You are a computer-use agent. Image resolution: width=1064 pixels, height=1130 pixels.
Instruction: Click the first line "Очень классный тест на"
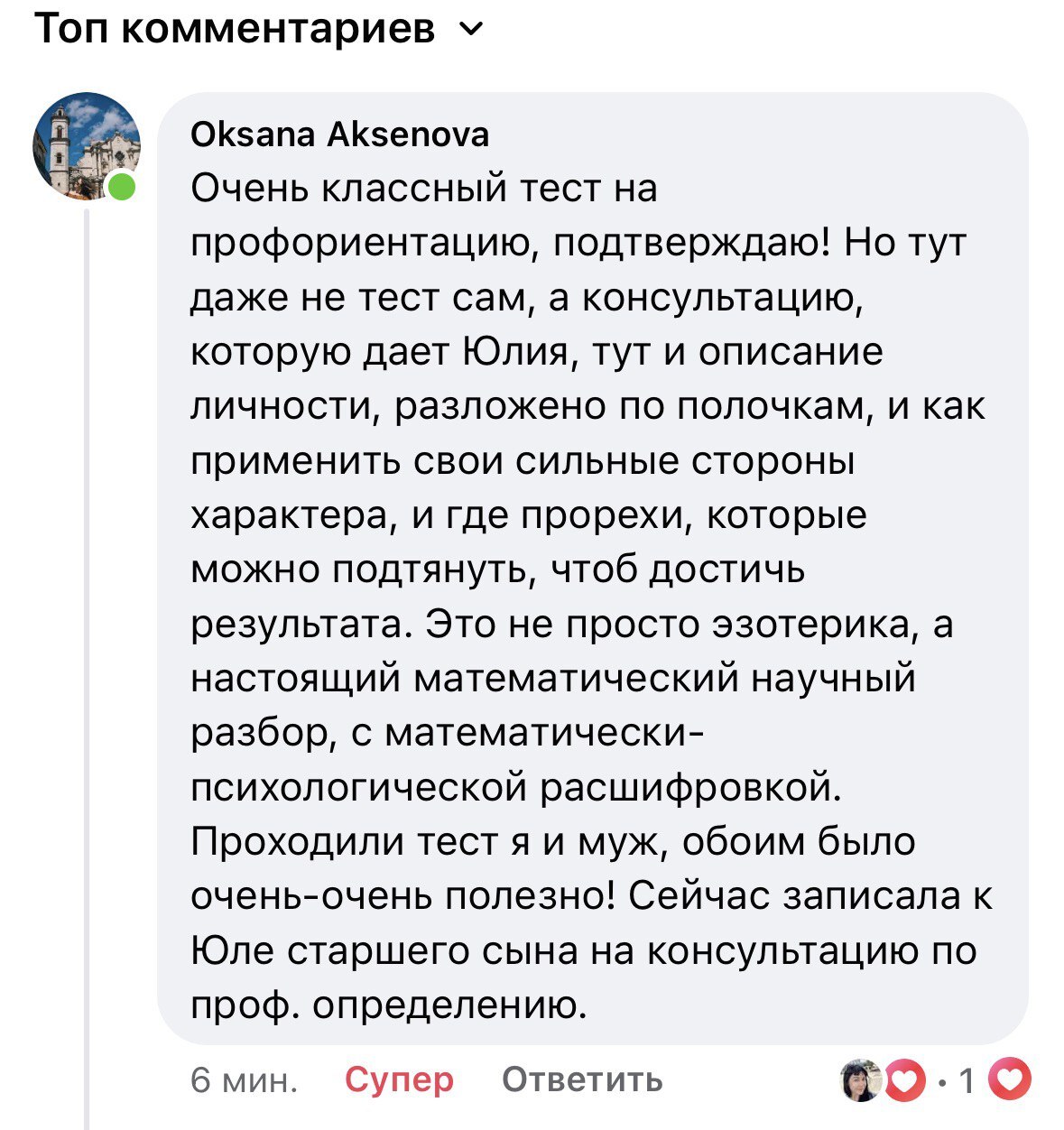424,189
